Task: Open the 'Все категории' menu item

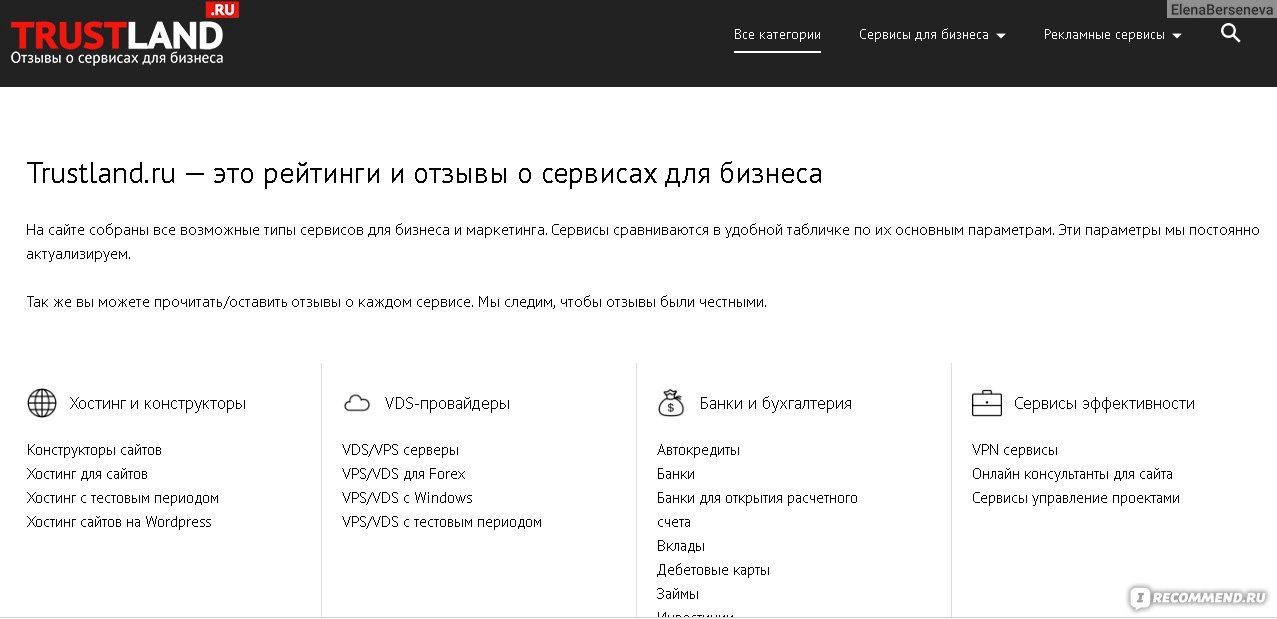Action: pyautogui.click(x=777, y=35)
